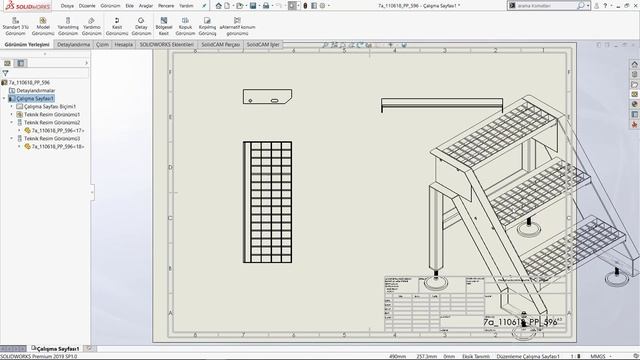The image size is (640, 360).
Task: Open the Ekle menu
Action: [x=129, y=6]
